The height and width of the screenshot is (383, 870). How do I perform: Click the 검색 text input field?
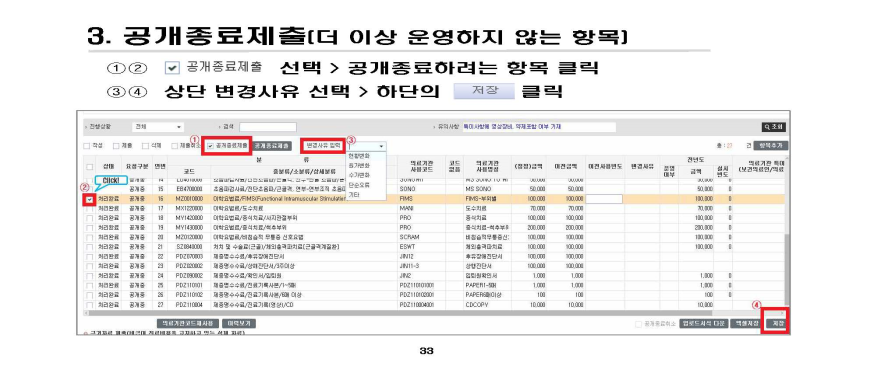268,127
